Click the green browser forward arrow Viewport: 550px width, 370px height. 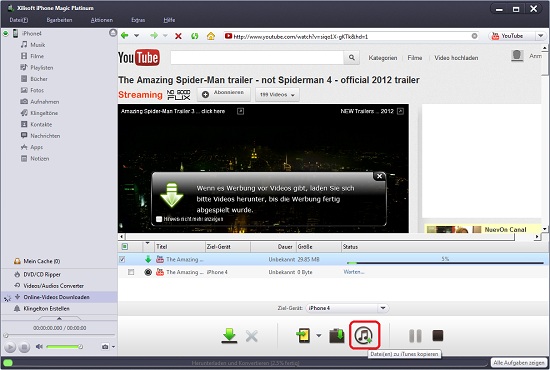click(154, 35)
